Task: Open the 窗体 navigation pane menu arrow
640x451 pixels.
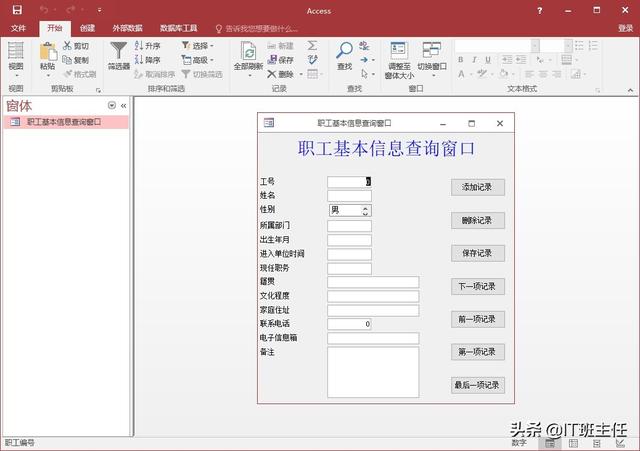Action: coord(112,105)
